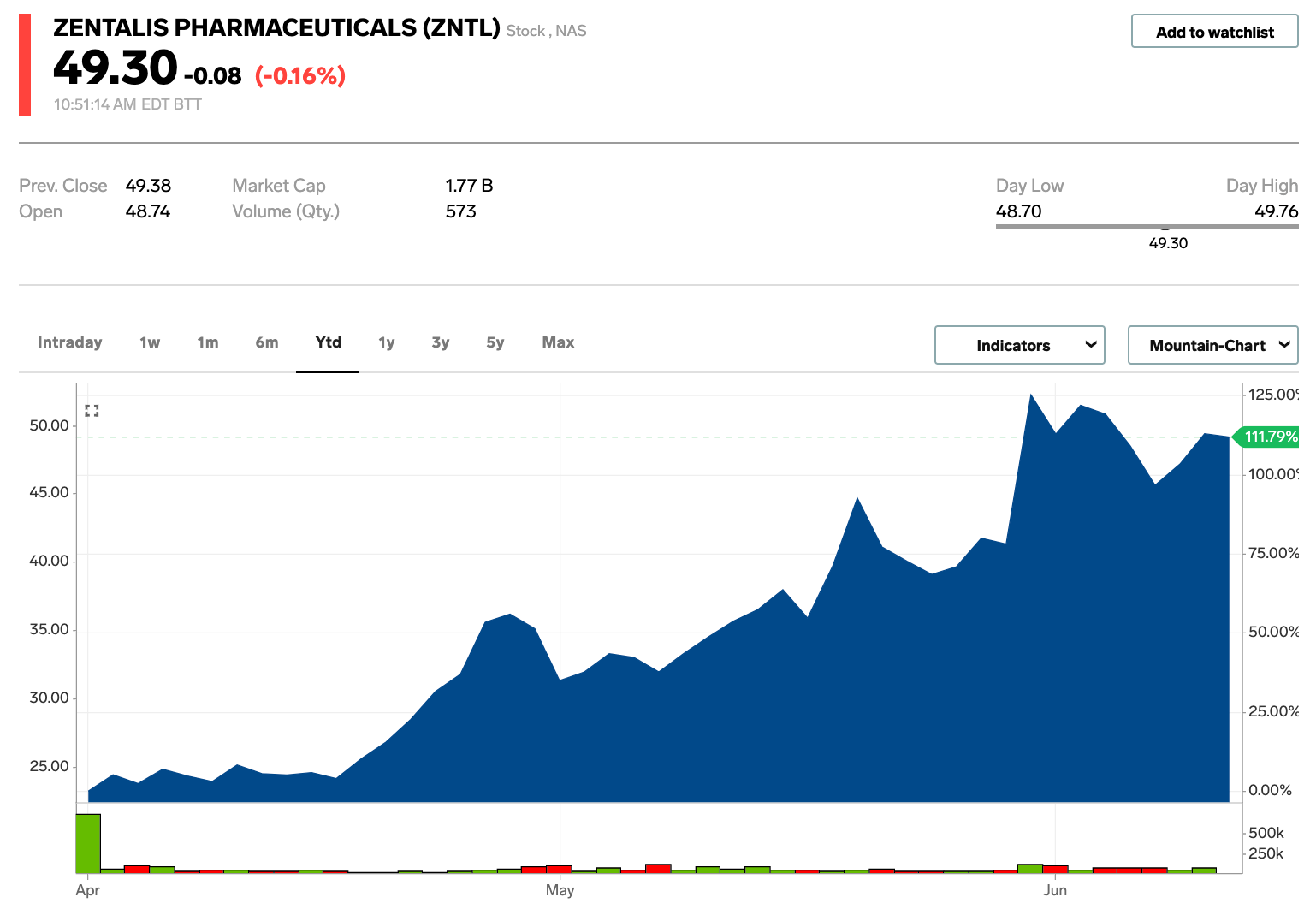Click the ZENTALIS PHARMACEUTICALS (ZNTL) title
1316x921 pixels.
(x=276, y=27)
